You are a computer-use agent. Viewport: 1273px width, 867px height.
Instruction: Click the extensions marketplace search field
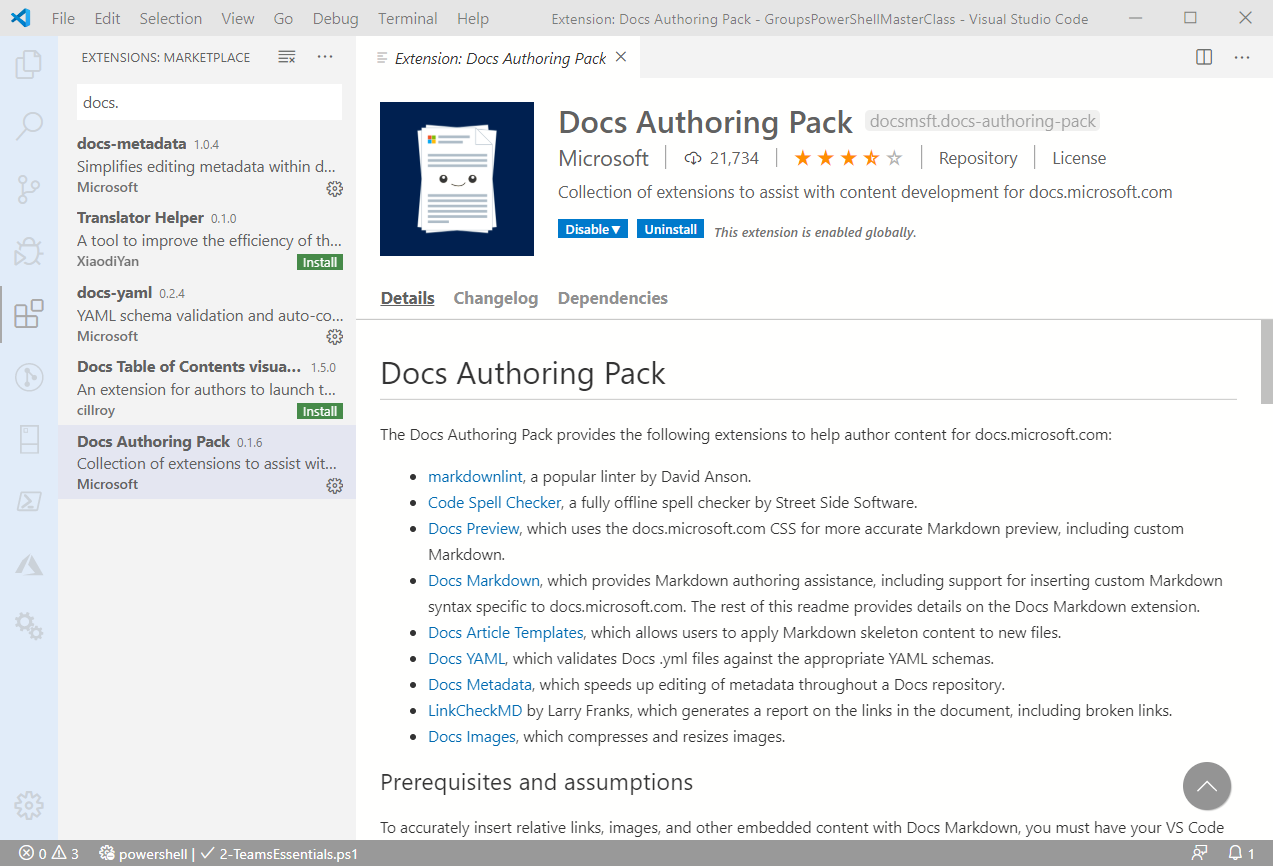tap(209, 102)
